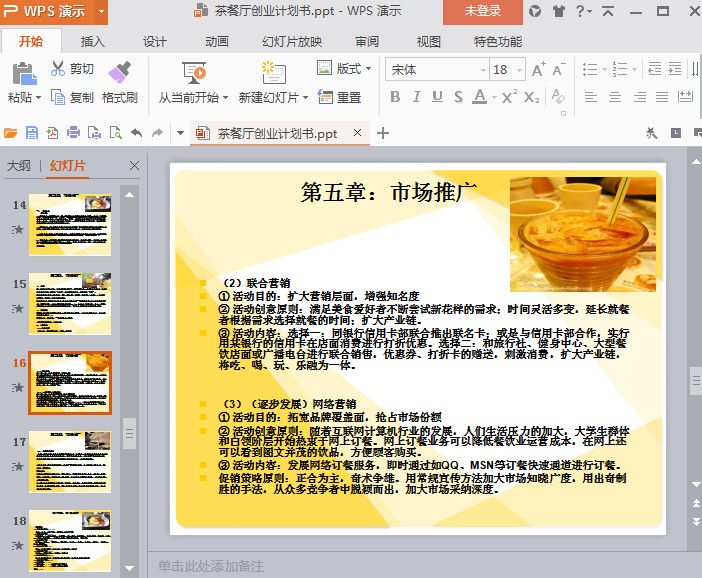Click the clear formatting icon
Image resolution: width=702 pixels, height=578 pixels.
tap(558, 96)
